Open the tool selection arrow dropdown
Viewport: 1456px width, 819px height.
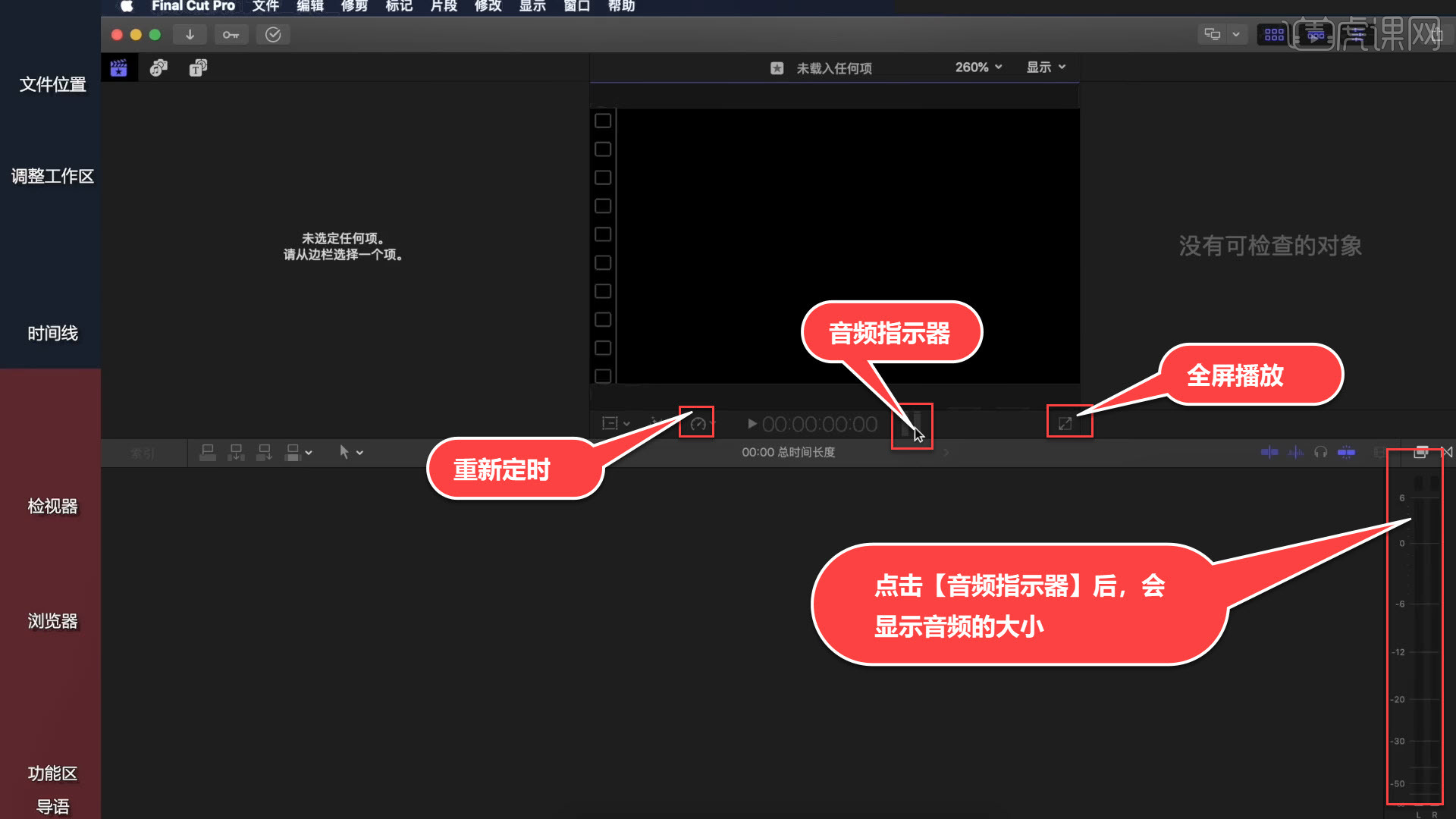click(351, 452)
